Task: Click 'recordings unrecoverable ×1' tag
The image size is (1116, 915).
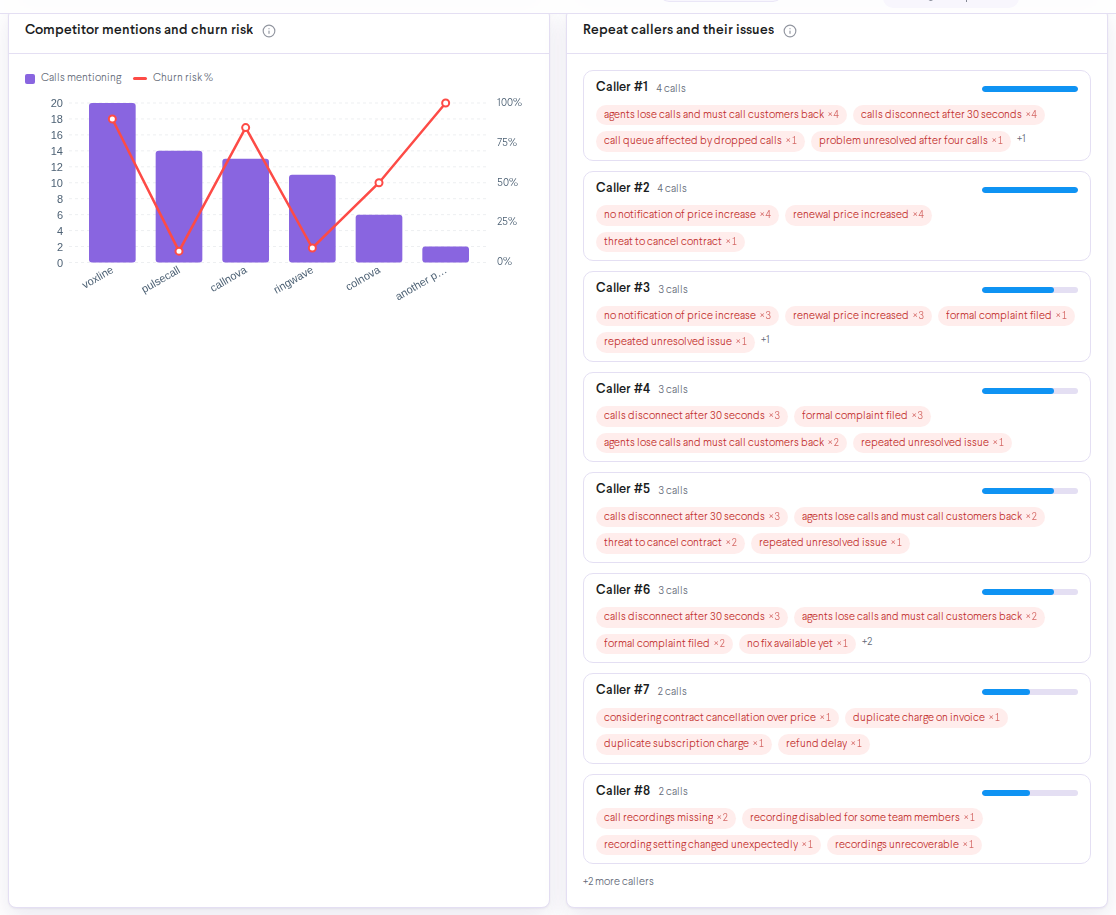Action: [x=904, y=845]
